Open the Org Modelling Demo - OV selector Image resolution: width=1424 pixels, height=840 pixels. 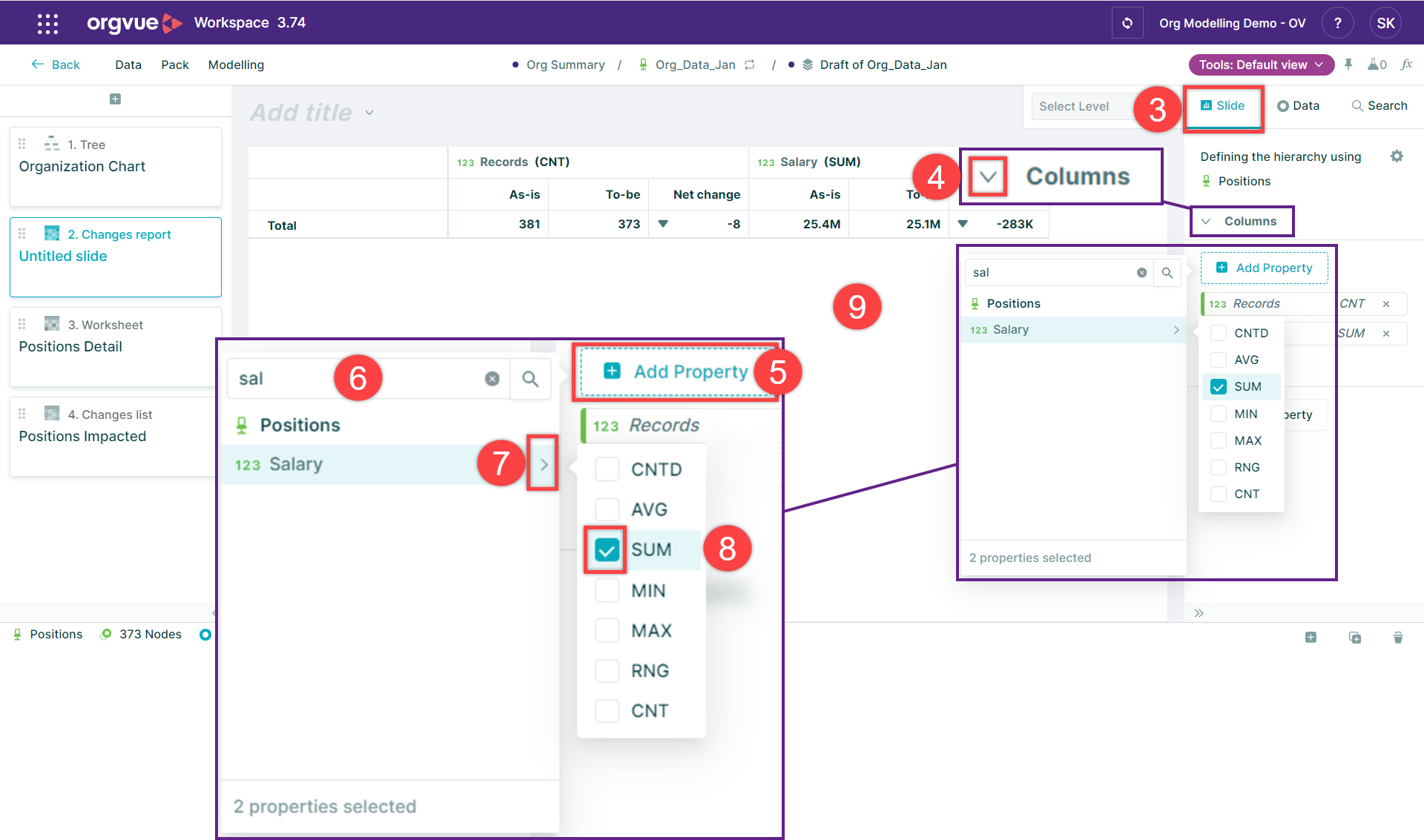coord(1232,23)
